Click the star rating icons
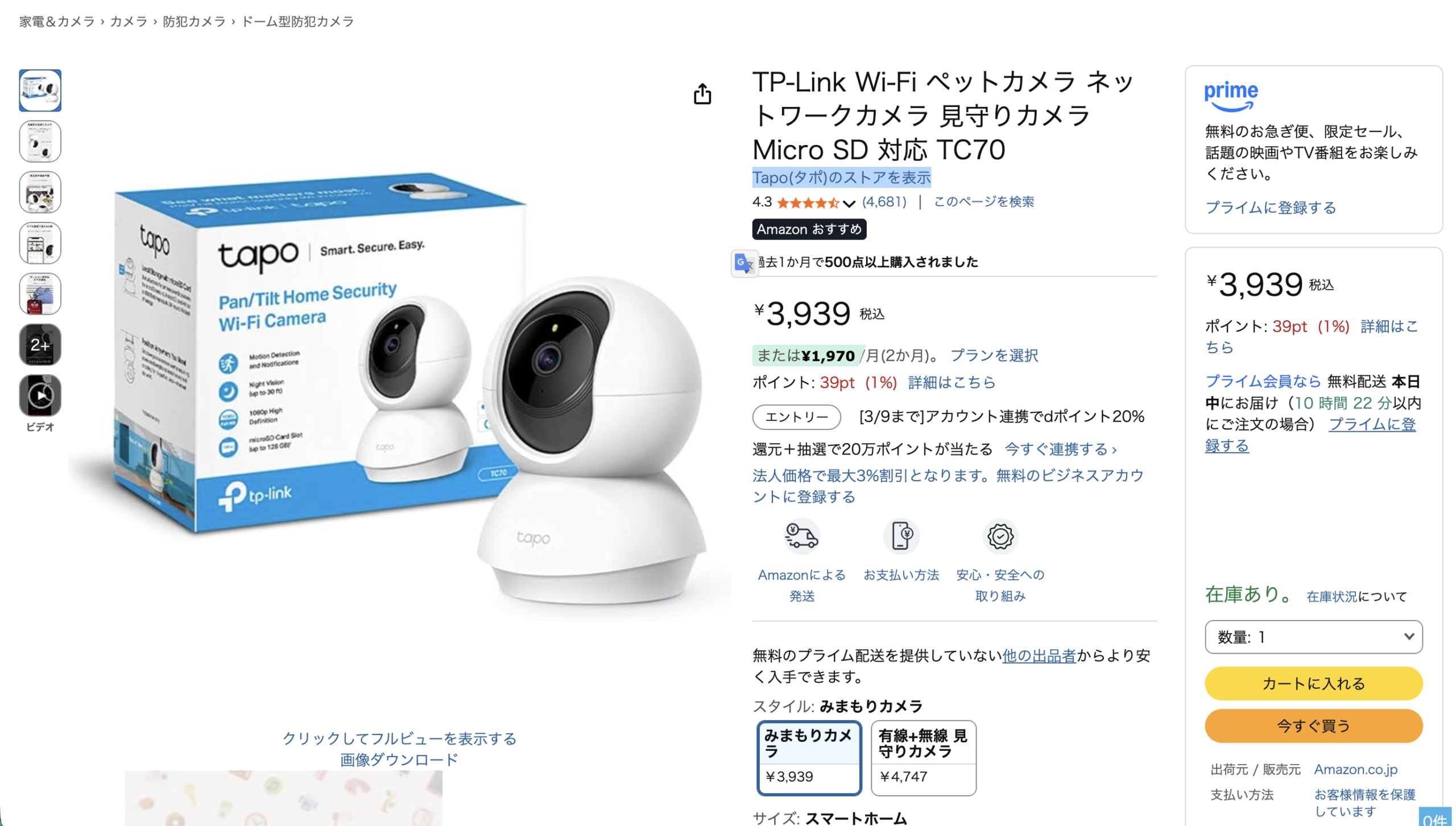Viewport: 1456px width, 826px height. coord(808,203)
